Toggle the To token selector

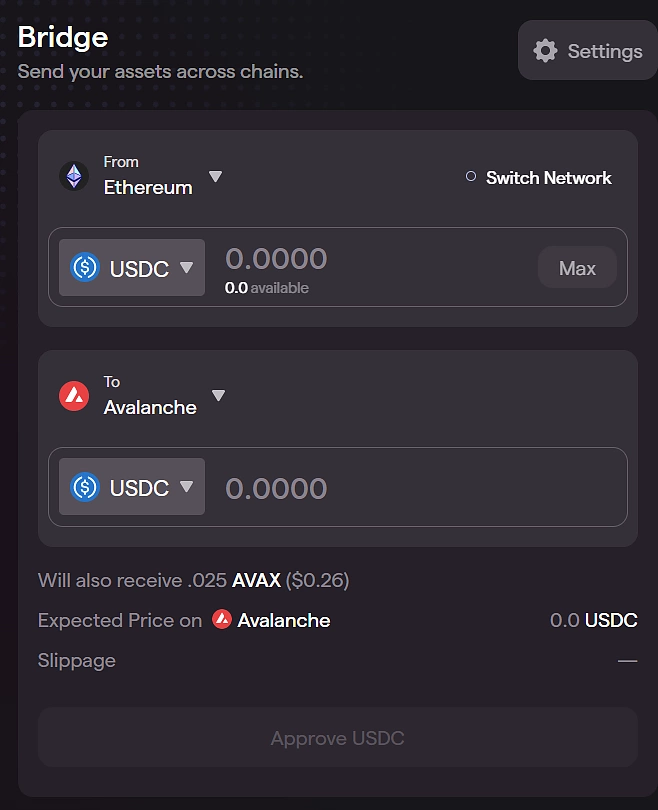184,486
